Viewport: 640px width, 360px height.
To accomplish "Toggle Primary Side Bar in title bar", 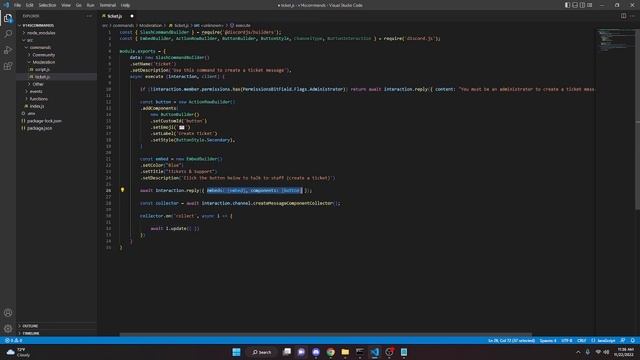I will point(567,5).
